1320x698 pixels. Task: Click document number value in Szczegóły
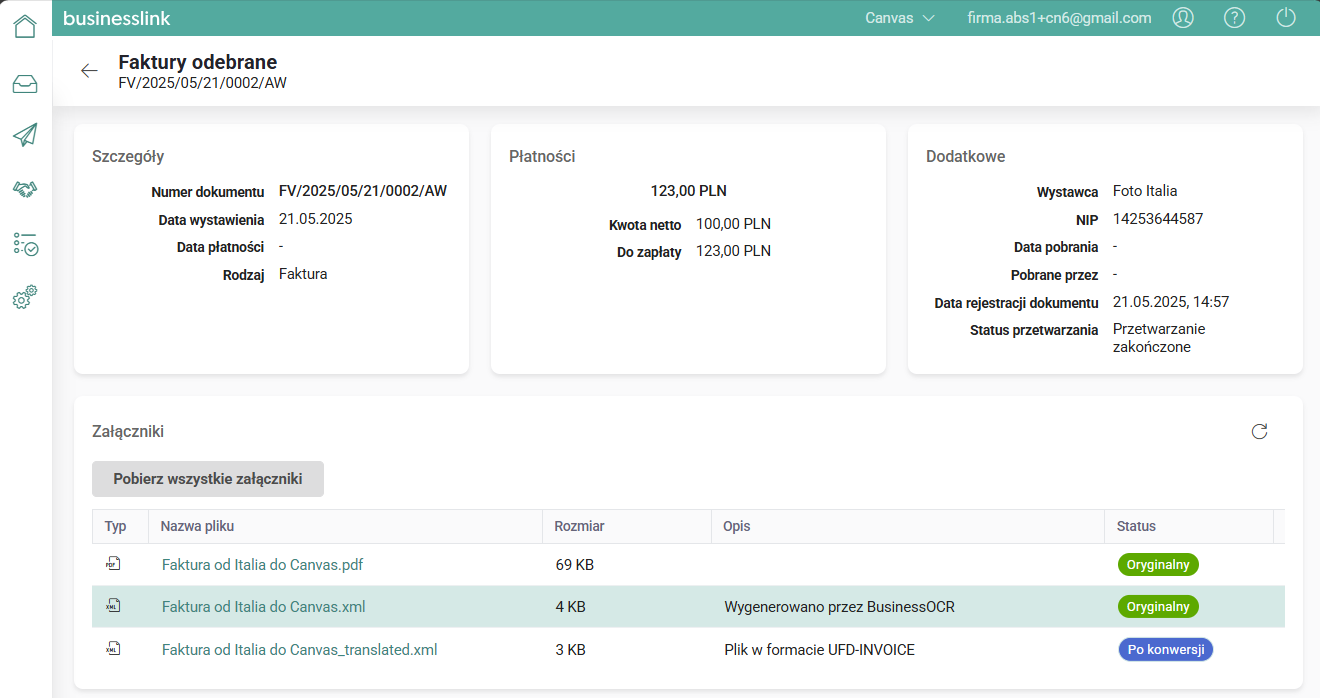pos(363,191)
